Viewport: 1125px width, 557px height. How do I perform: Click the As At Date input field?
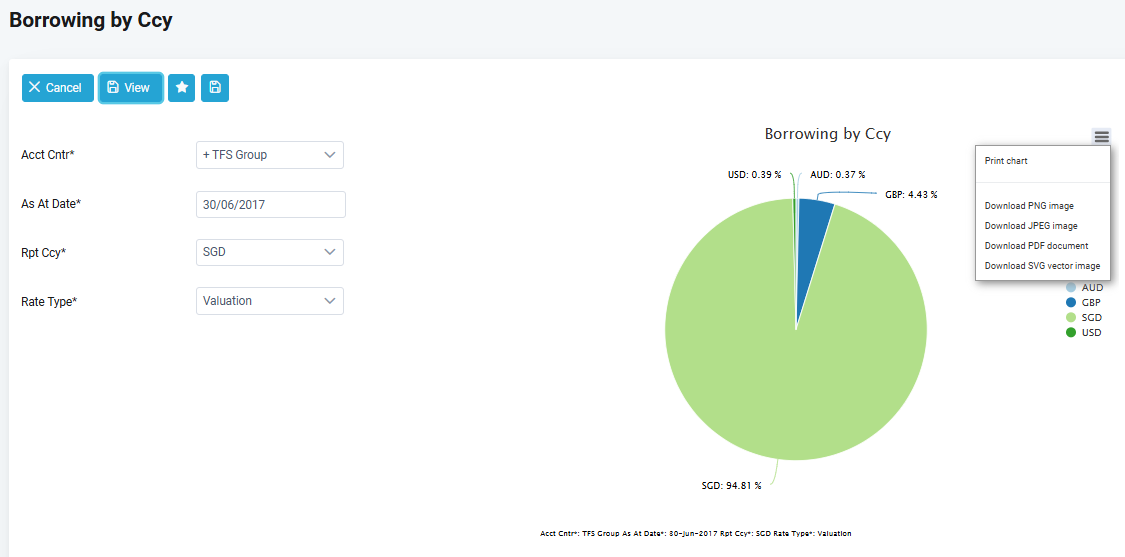click(270, 204)
